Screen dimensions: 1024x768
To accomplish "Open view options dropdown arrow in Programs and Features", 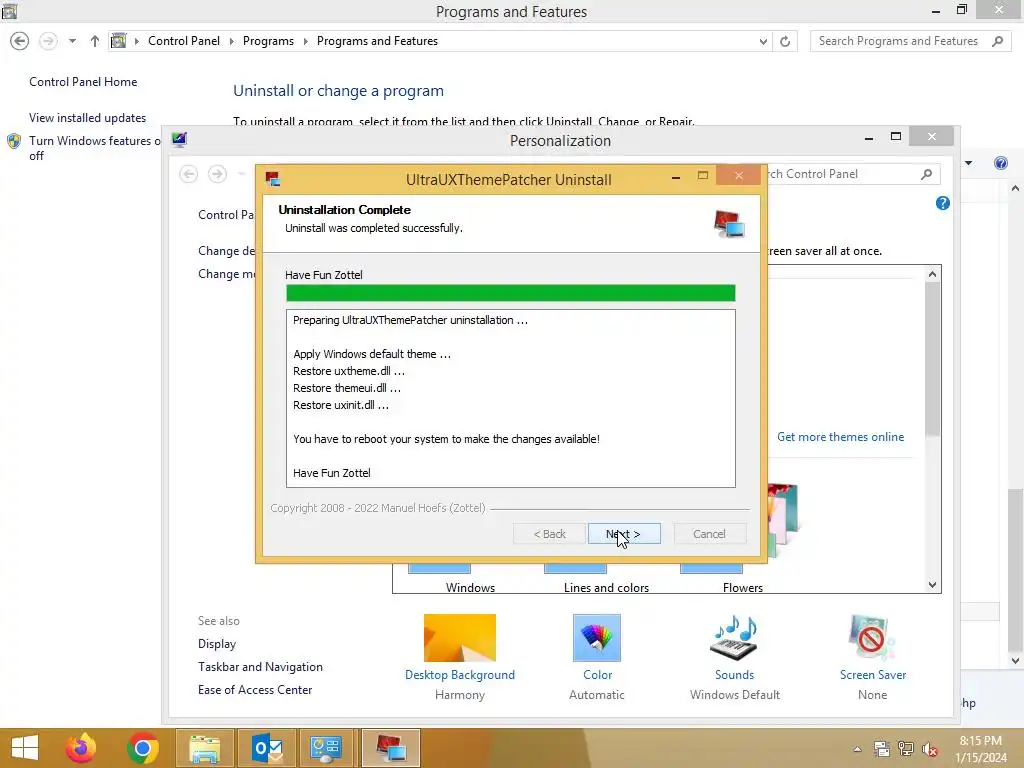I will pos(968,163).
